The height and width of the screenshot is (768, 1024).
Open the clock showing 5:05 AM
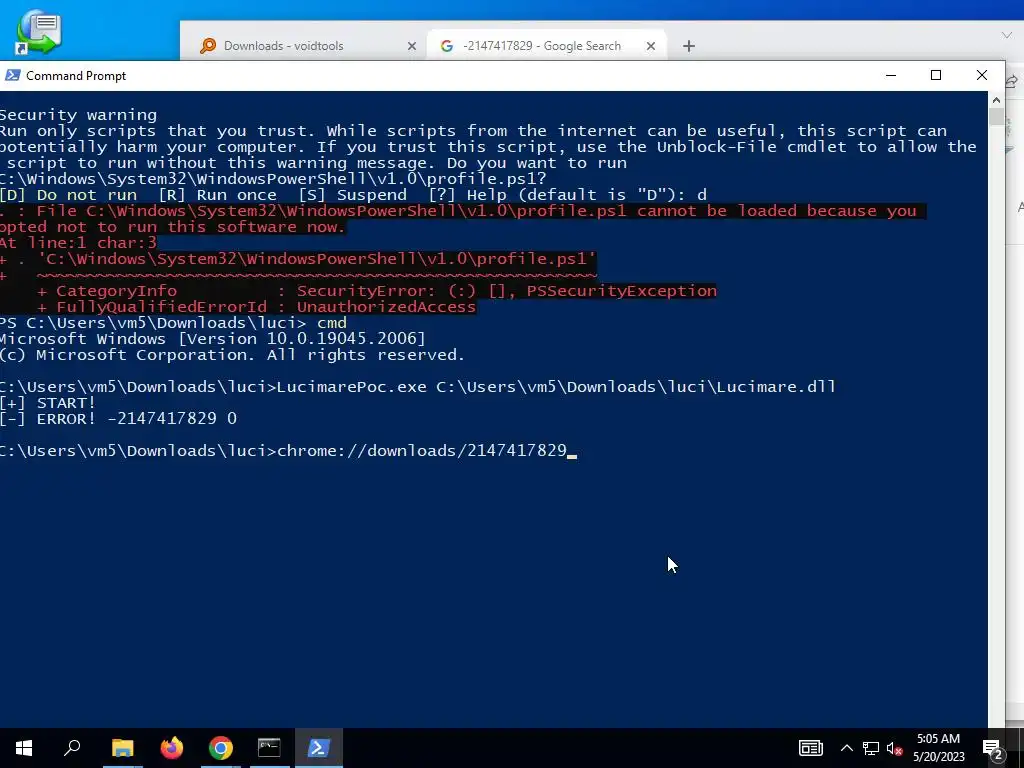938,748
